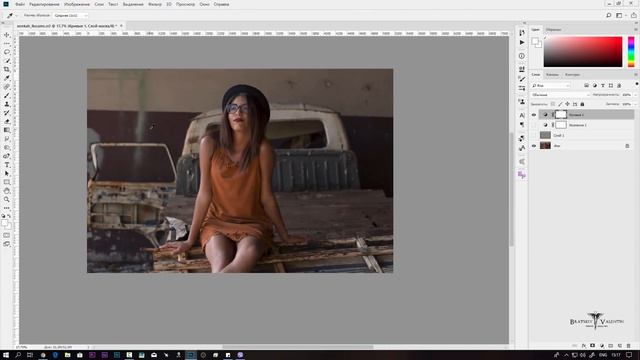Toggle visibility of the Background layer
The image size is (640, 360).
534,146
